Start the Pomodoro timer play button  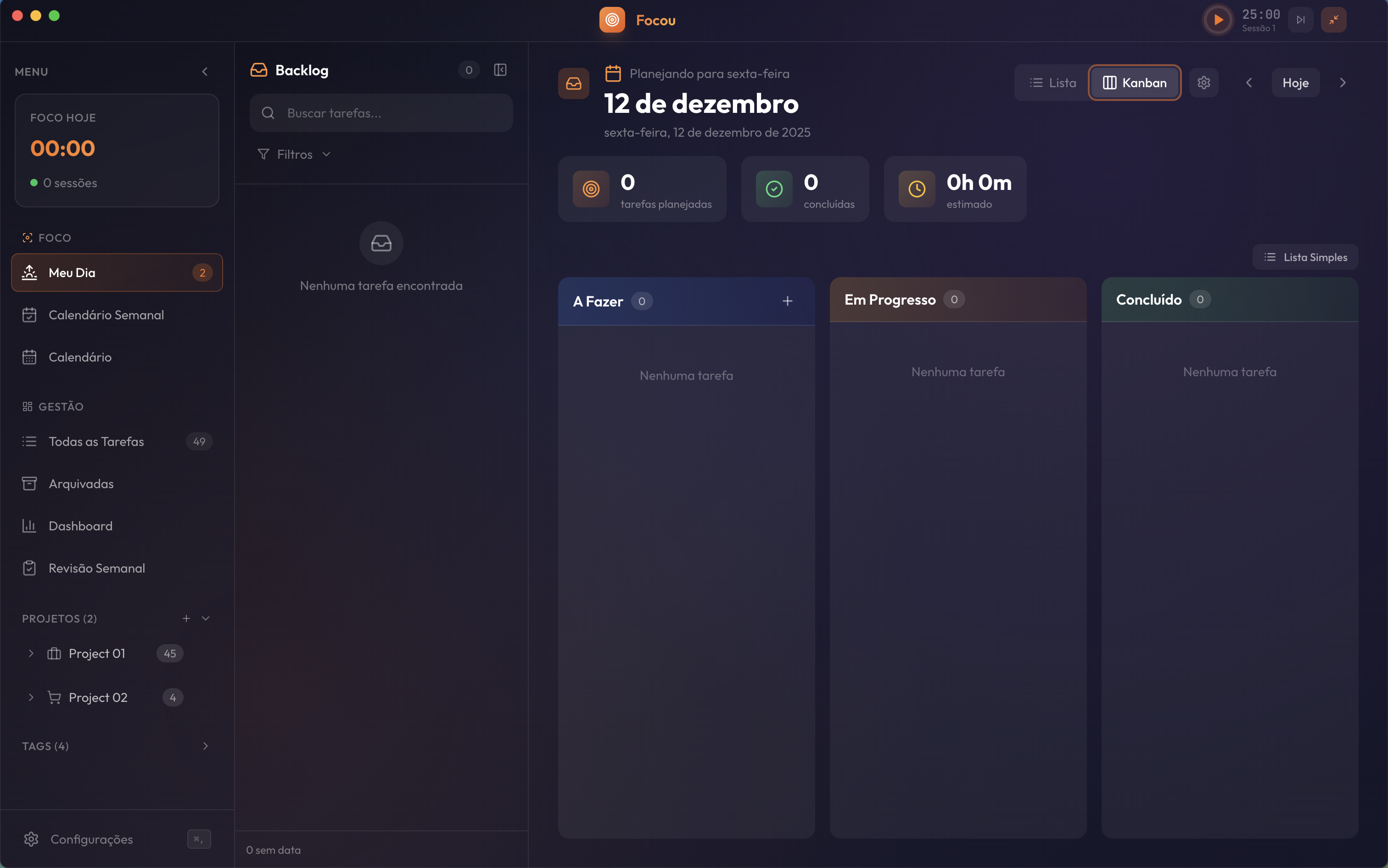[x=1217, y=20]
